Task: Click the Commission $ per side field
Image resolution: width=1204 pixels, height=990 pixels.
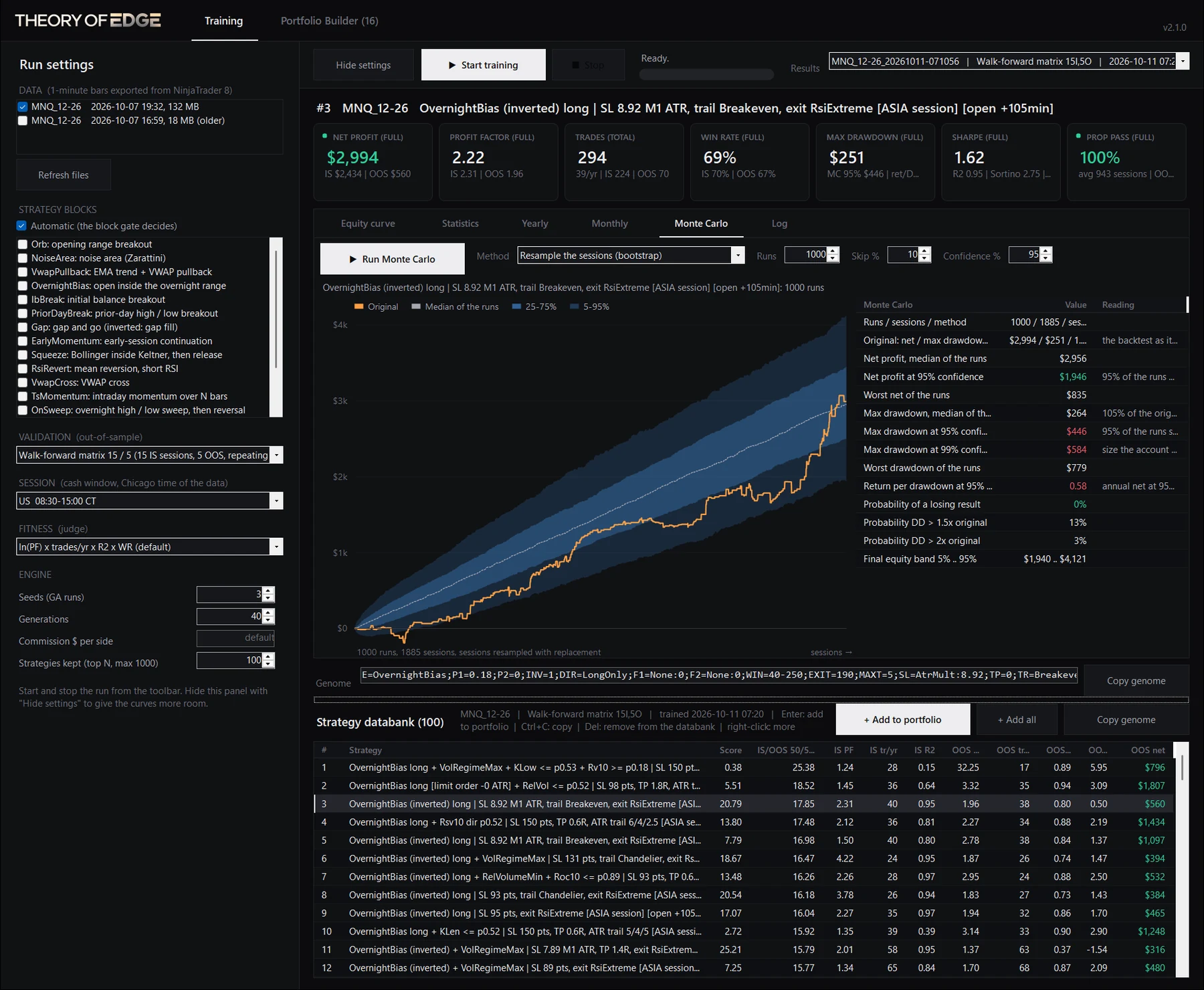Action: coord(235,637)
